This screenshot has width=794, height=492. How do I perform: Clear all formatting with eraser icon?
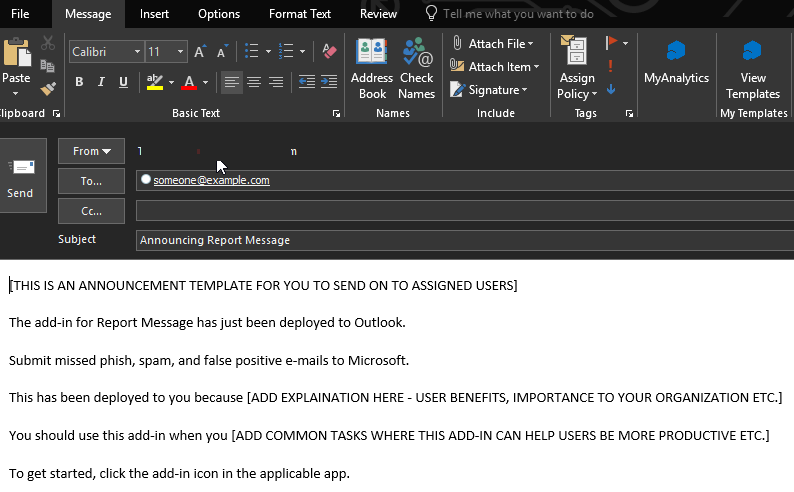[x=329, y=51]
